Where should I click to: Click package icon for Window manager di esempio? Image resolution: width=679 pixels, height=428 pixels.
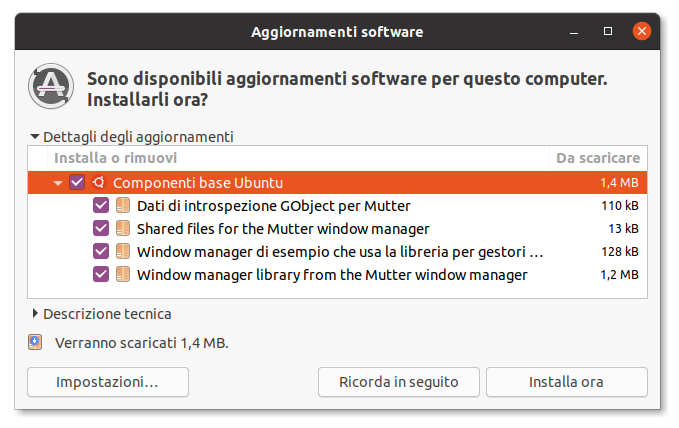click(123, 251)
